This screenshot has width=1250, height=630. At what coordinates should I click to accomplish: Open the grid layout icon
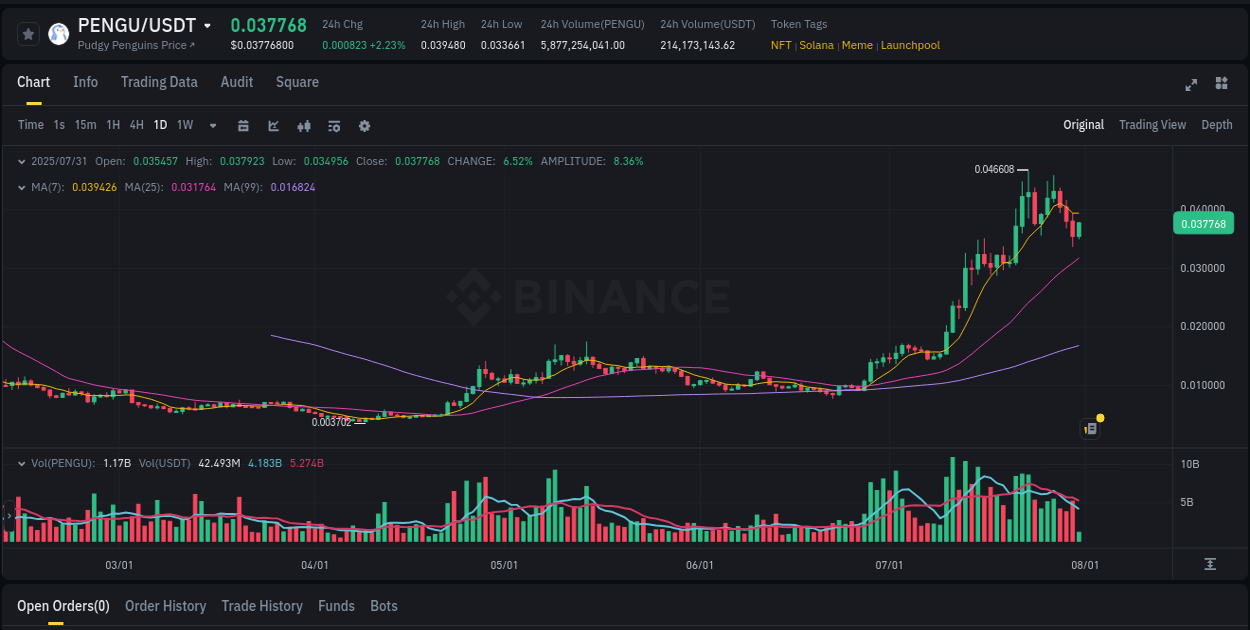tap(1221, 85)
